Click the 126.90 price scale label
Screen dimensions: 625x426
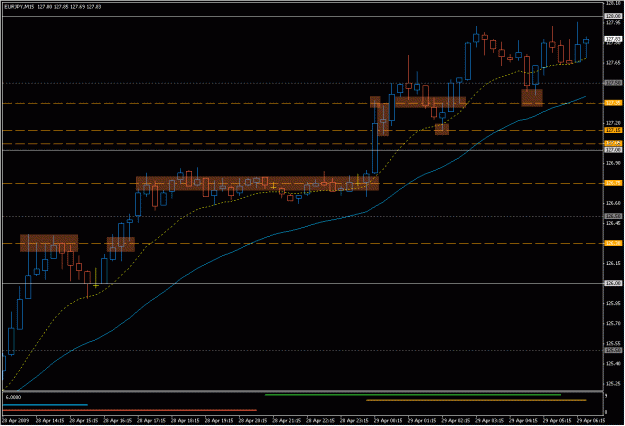click(x=613, y=163)
